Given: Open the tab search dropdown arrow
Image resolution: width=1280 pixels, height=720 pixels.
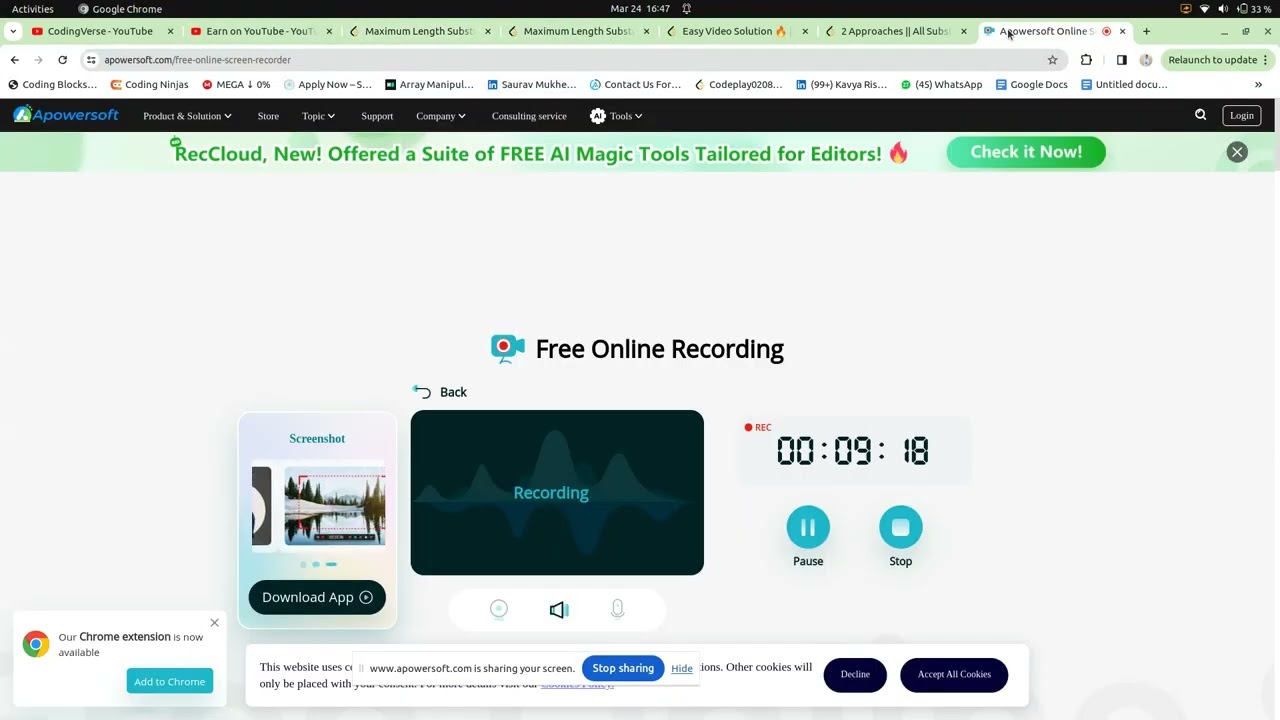Looking at the screenshot, I should click(x=12, y=31).
